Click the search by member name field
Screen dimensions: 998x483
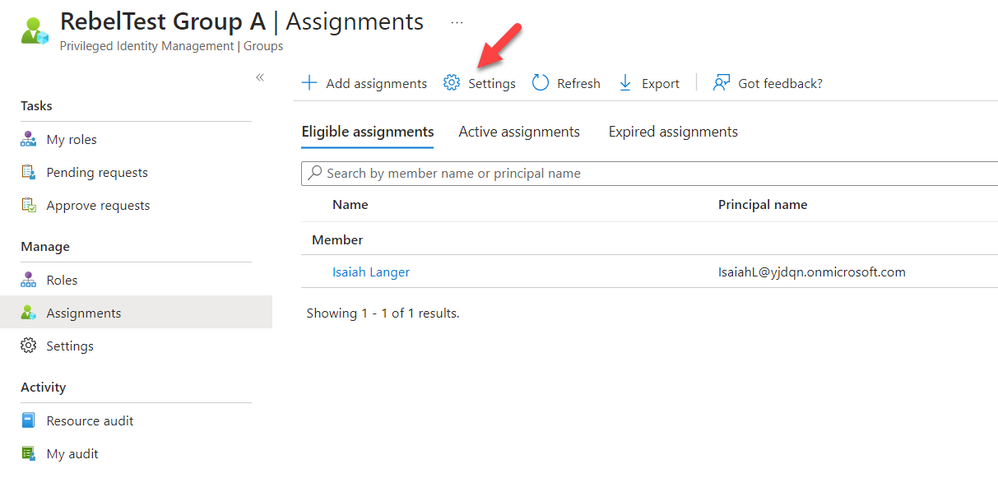click(x=650, y=173)
